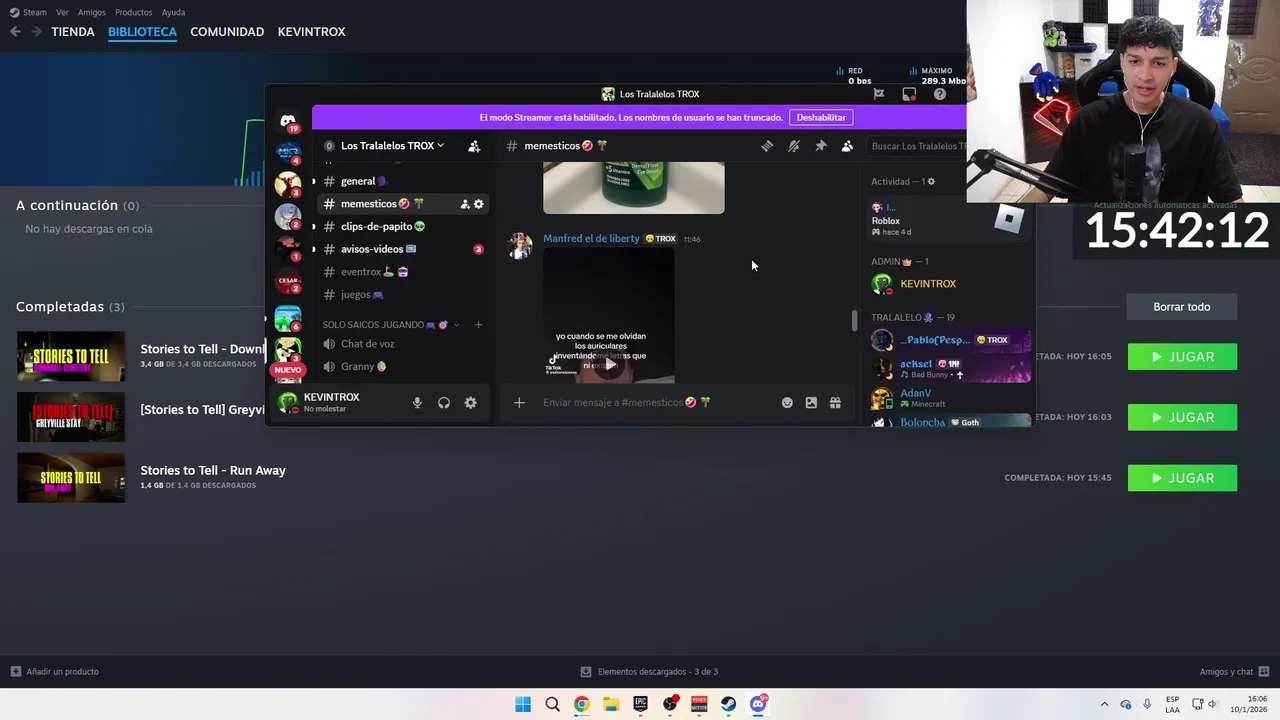Open Discord inbox flag icon
The image size is (1280, 720).
point(878,94)
